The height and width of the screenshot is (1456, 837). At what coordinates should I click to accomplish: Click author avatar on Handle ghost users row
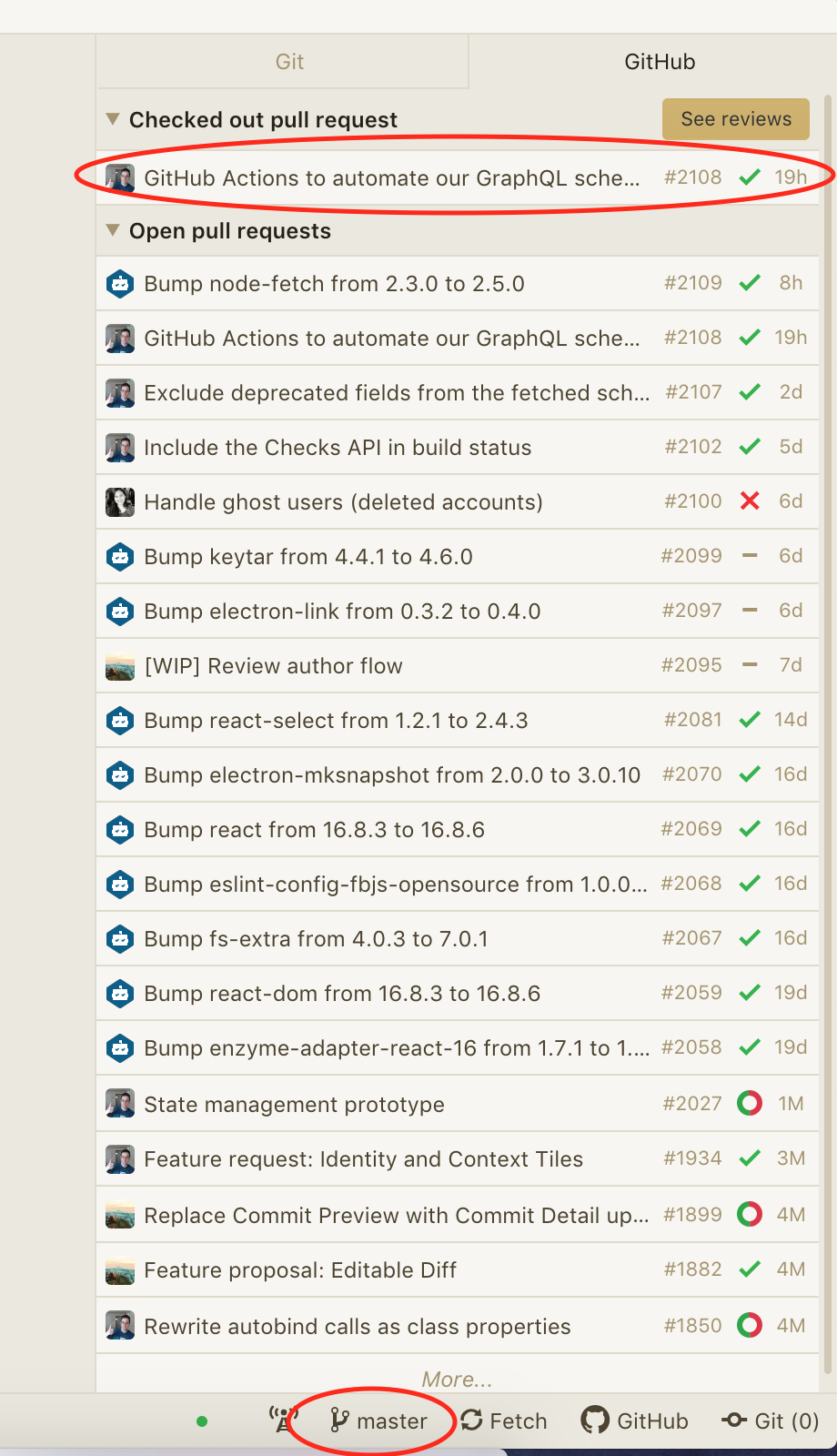tap(120, 502)
